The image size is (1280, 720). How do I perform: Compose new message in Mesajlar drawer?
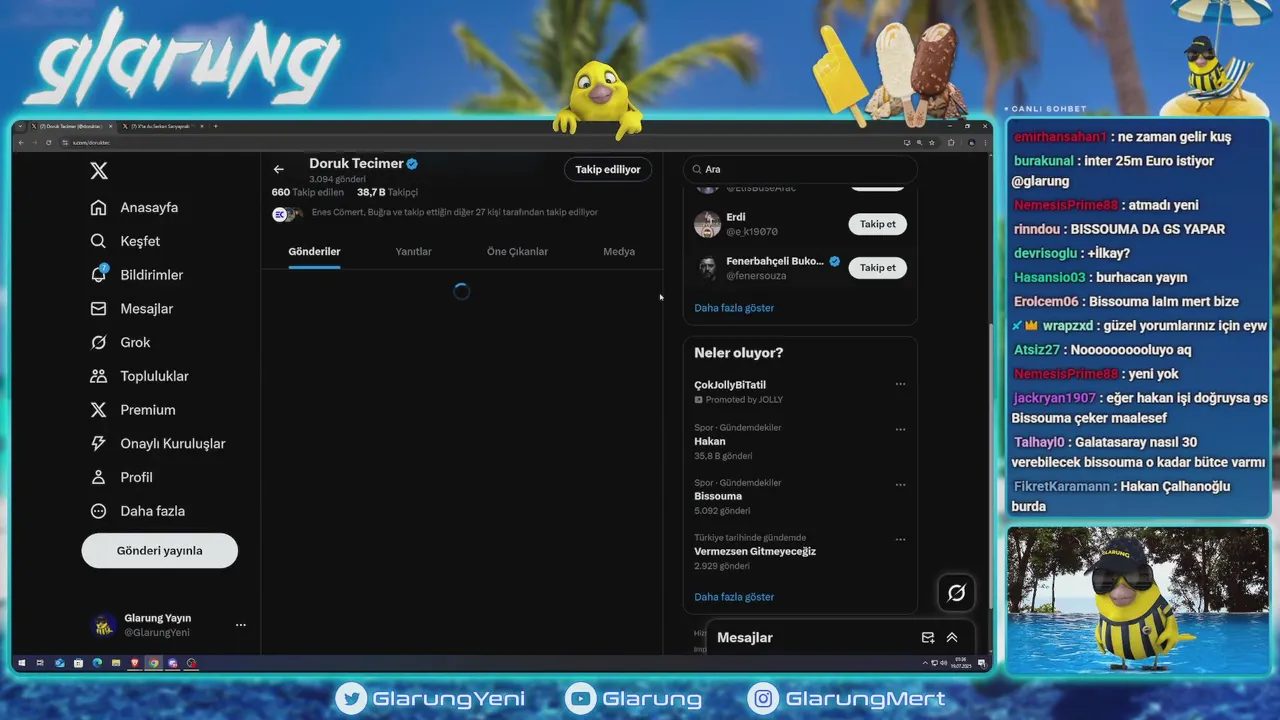click(x=928, y=637)
